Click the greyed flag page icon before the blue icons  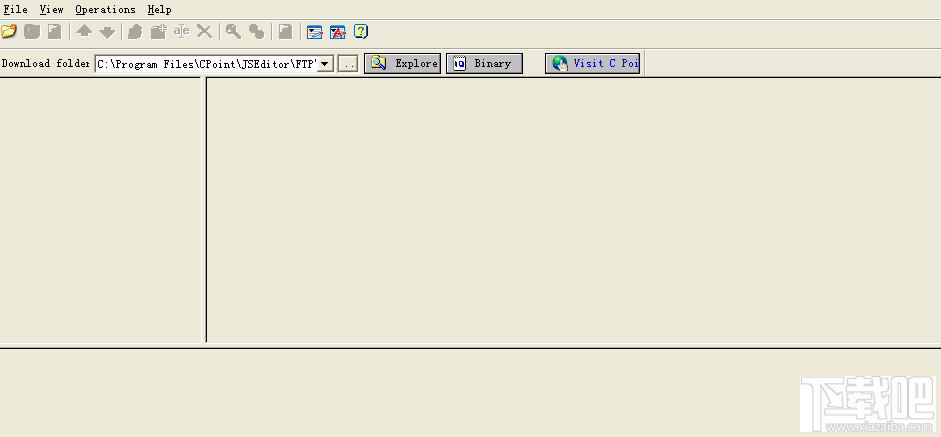286,31
